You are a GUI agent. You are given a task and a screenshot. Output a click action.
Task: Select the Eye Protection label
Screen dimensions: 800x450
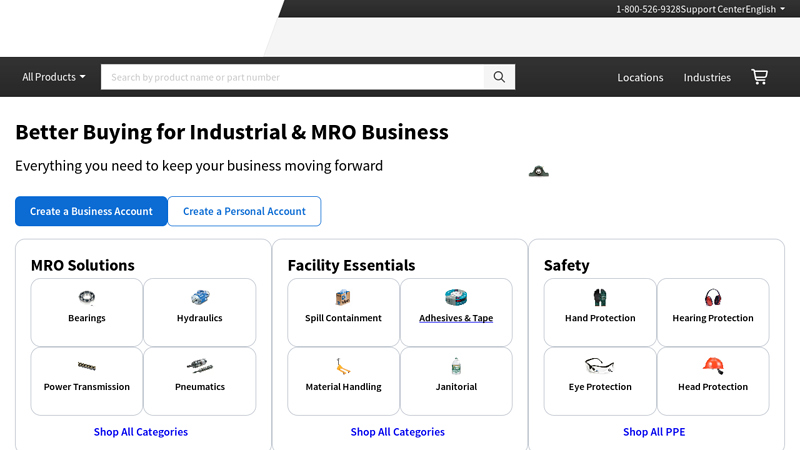[600, 387]
